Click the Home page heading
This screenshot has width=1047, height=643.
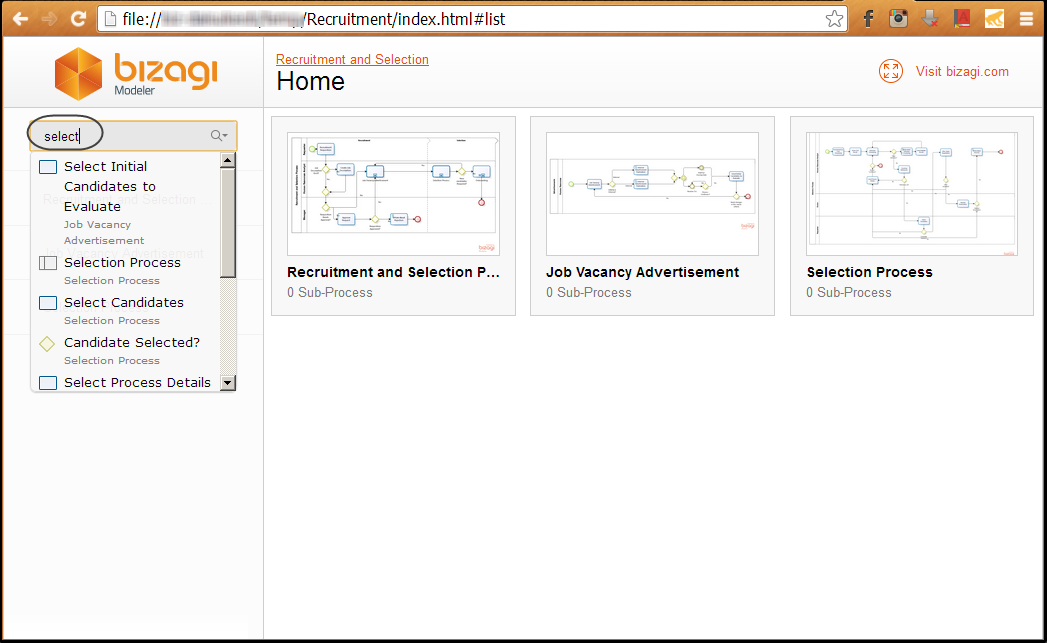(310, 81)
